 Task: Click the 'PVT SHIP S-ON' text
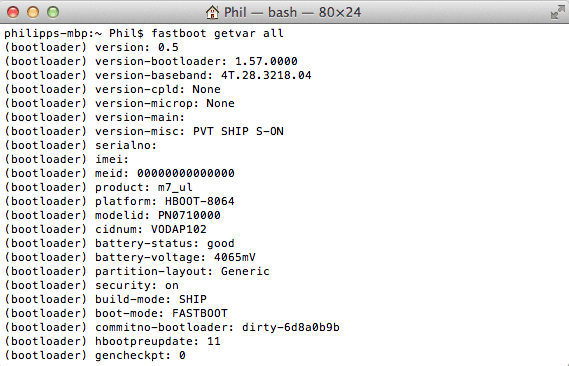pyautogui.click(x=238, y=131)
